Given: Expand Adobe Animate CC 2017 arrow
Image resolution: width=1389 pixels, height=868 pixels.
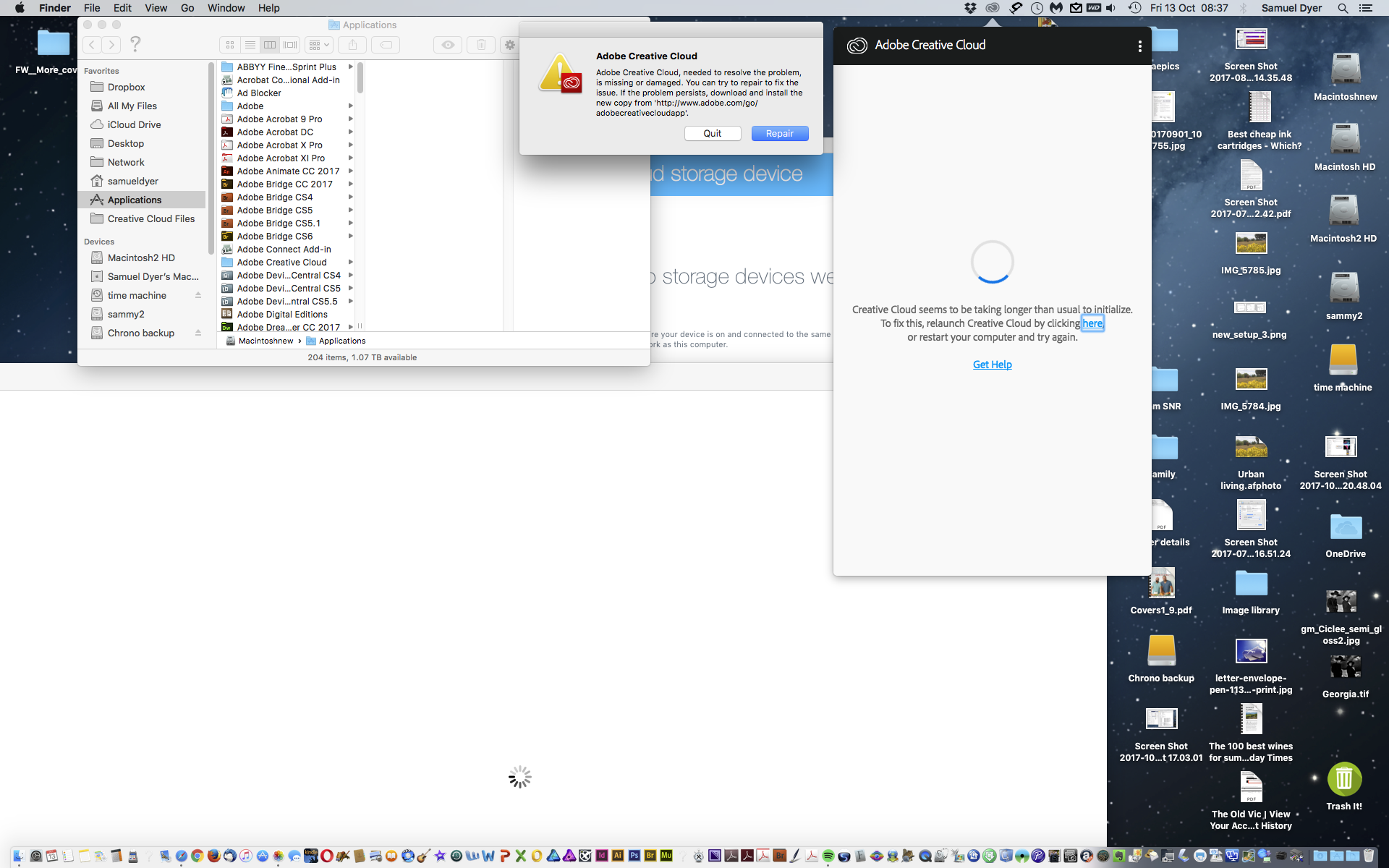Looking at the screenshot, I should click(351, 171).
